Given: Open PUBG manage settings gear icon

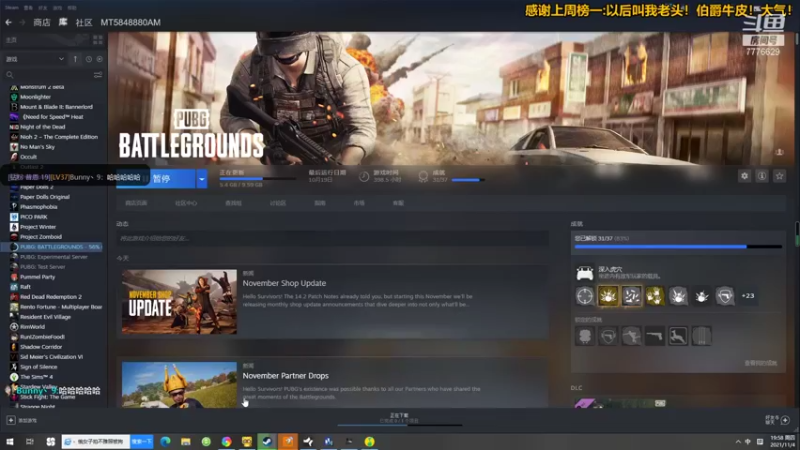Looking at the screenshot, I should [x=744, y=176].
